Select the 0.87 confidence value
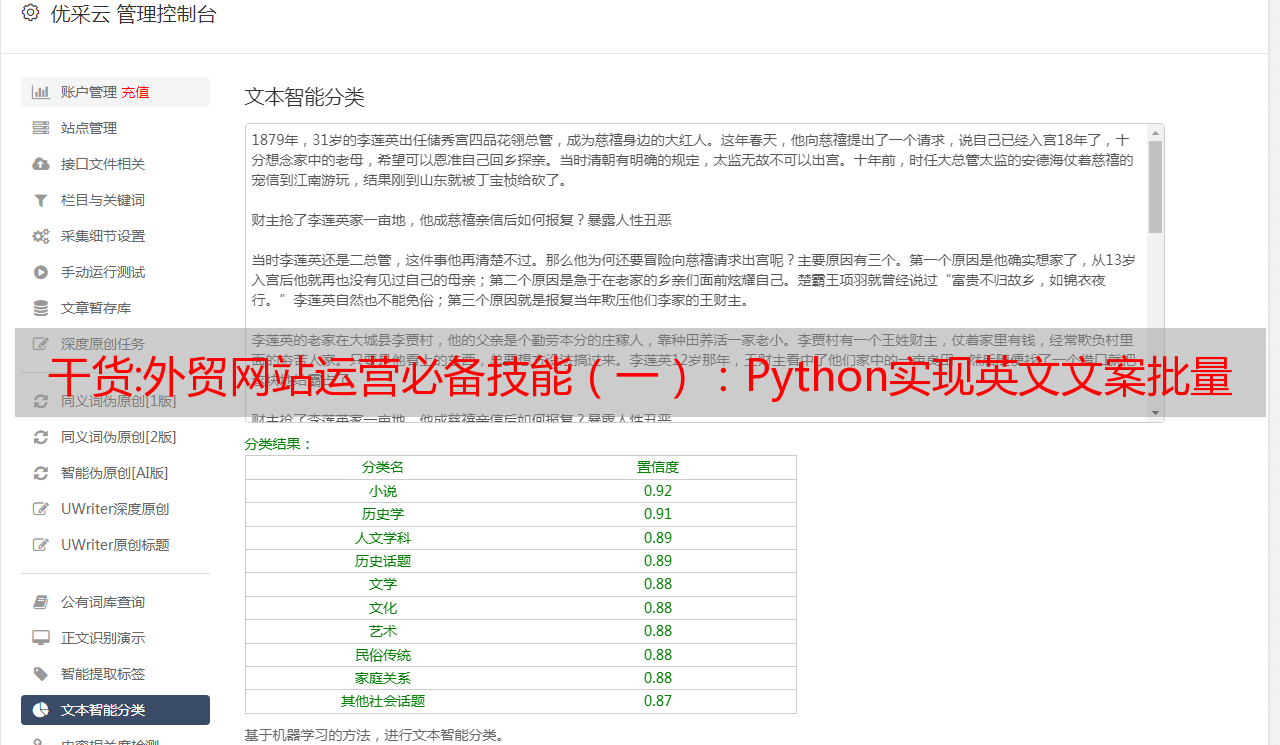This screenshot has width=1280, height=745. [x=658, y=701]
